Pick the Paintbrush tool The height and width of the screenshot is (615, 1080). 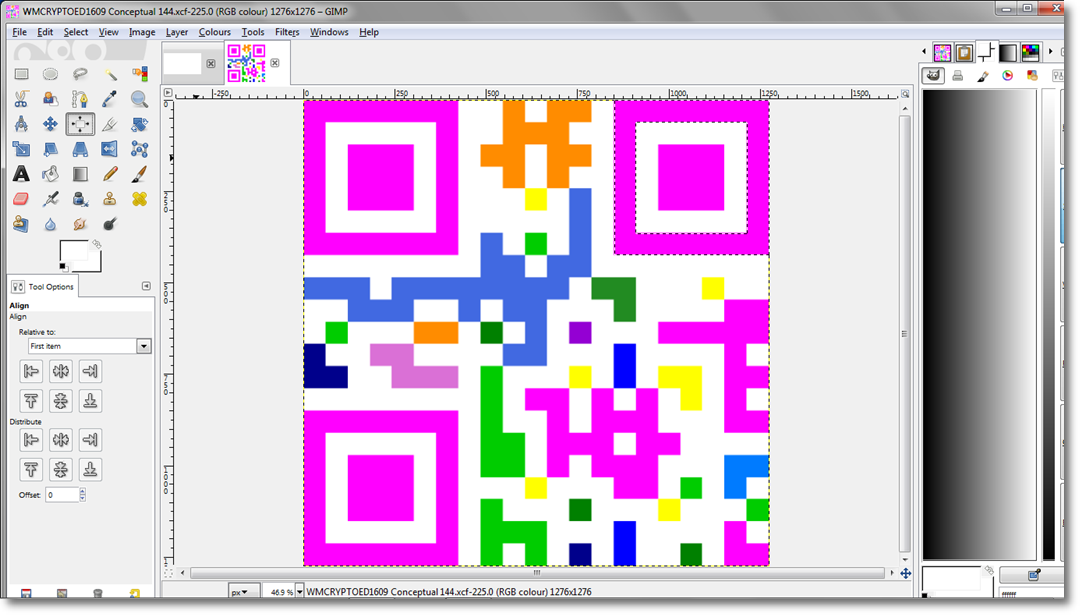tap(139, 174)
